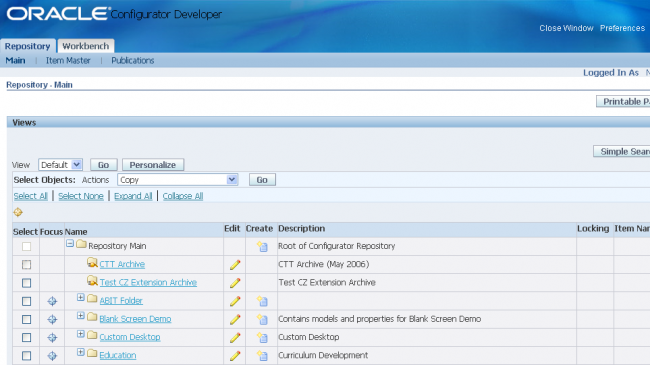Tick the Custom Desktop checkbox
The width and height of the screenshot is (650, 365).
point(27,338)
